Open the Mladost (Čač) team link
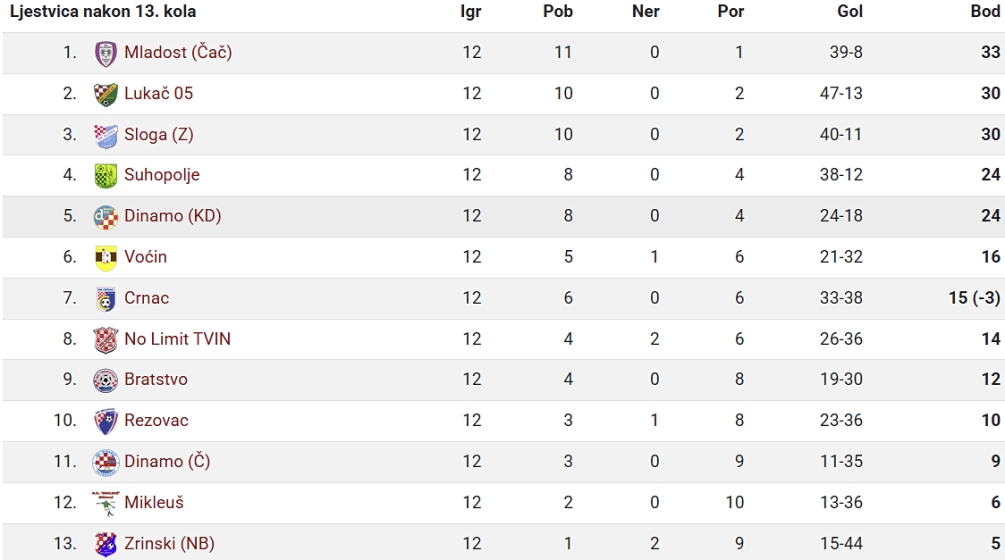 (178, 52)
